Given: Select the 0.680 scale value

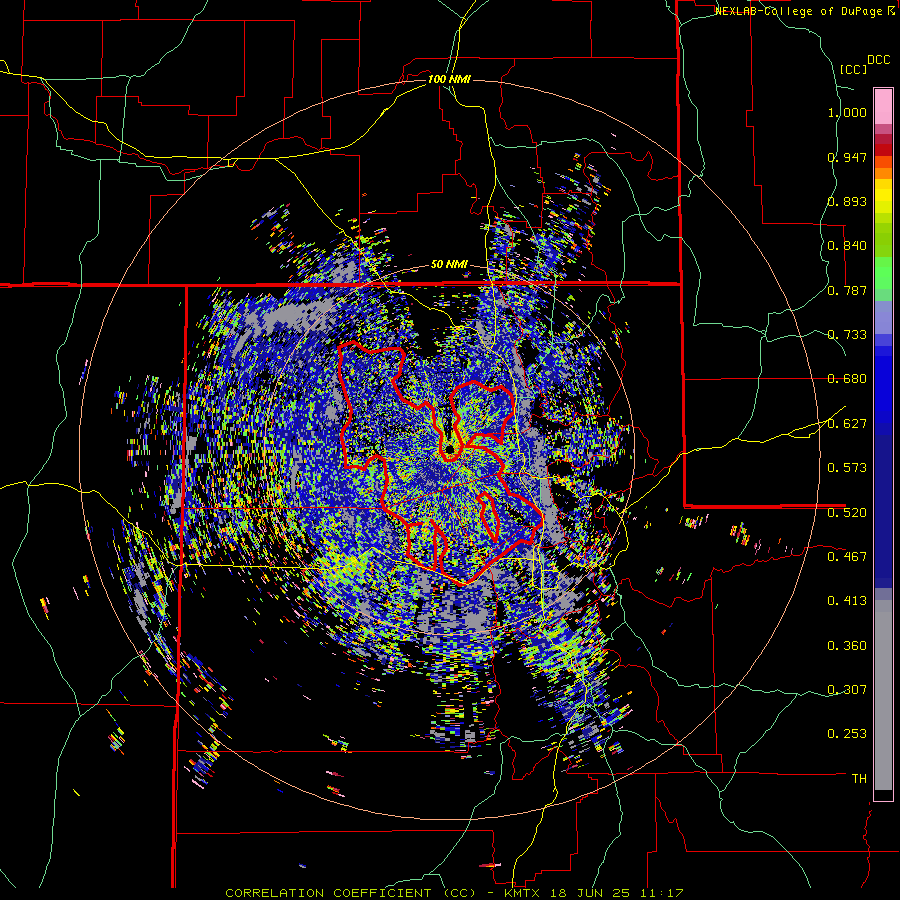Looking at the screenshot, I should tap(847, 379).
